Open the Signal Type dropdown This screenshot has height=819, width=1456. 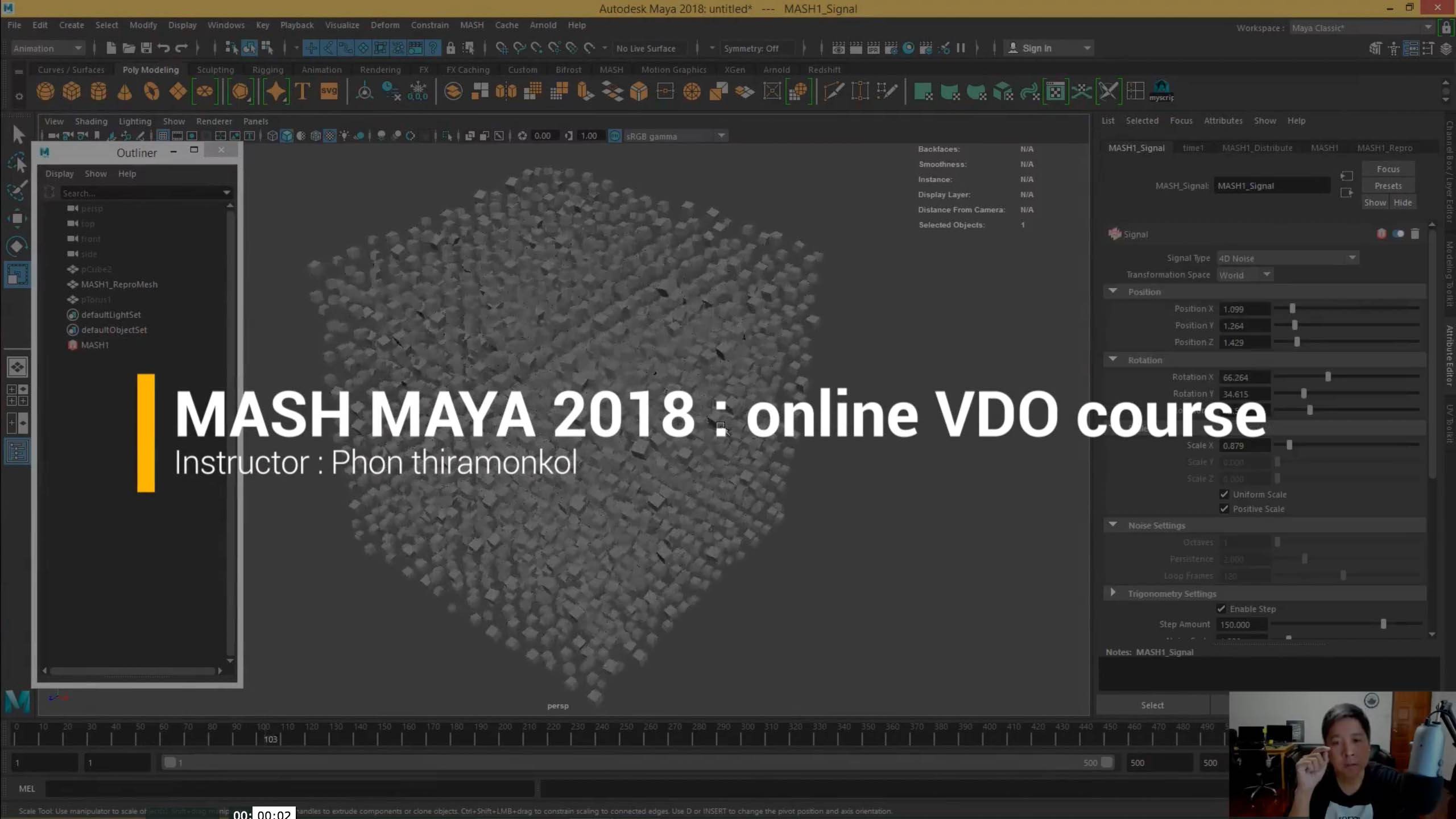[x=1288, y=258]
